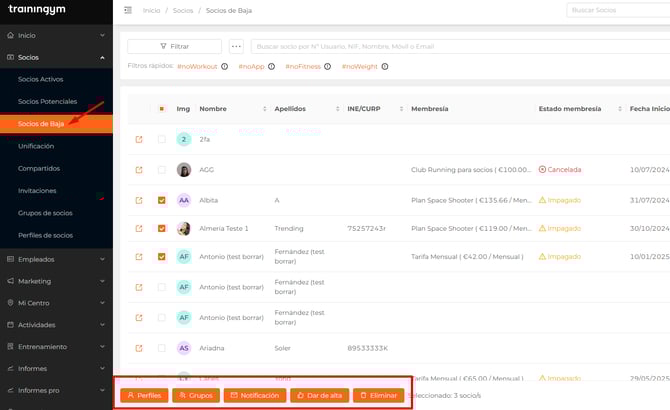Open external link icon for 2fa row
The height and width of the screenshot is (410, 670).
tap(139, 140)
